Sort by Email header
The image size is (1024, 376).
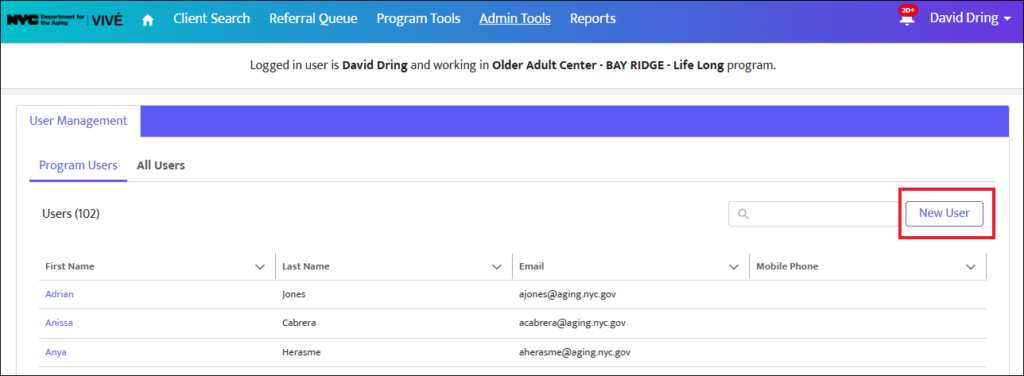pos(532,266)
